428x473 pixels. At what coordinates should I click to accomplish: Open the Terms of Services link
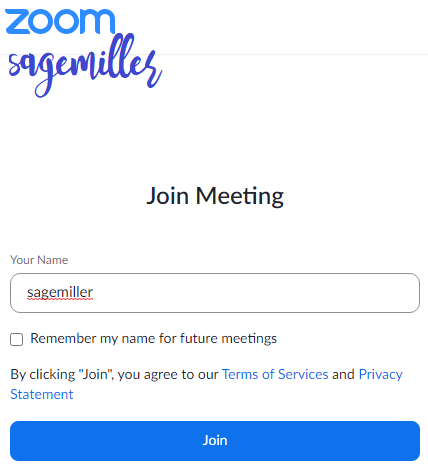pos(275,374)
